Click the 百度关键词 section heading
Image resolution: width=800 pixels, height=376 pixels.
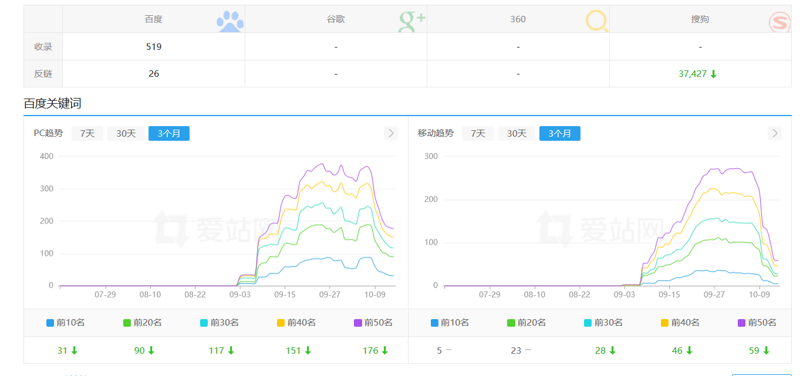coord(53,104)
